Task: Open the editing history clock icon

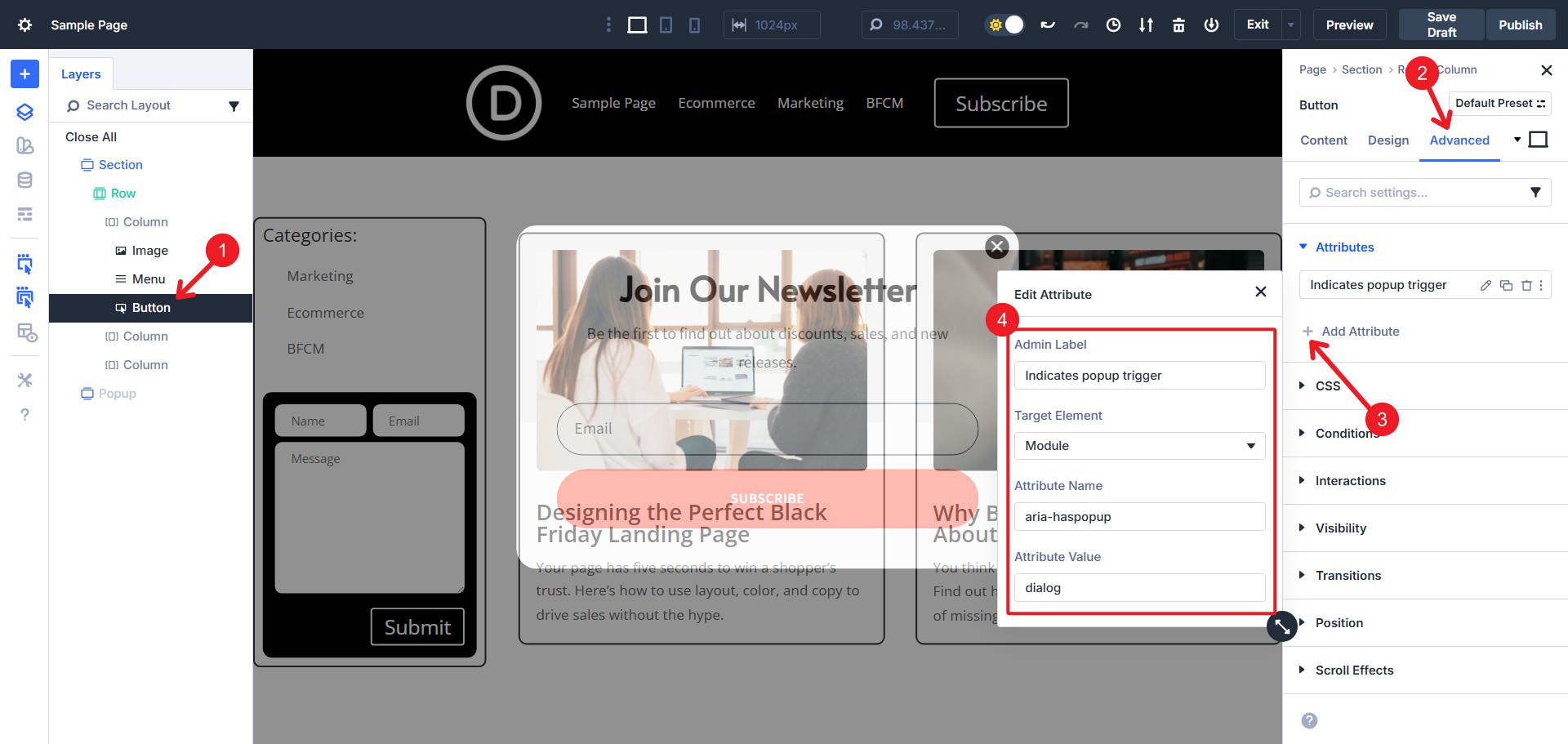Action: [x=1112, y=25]
